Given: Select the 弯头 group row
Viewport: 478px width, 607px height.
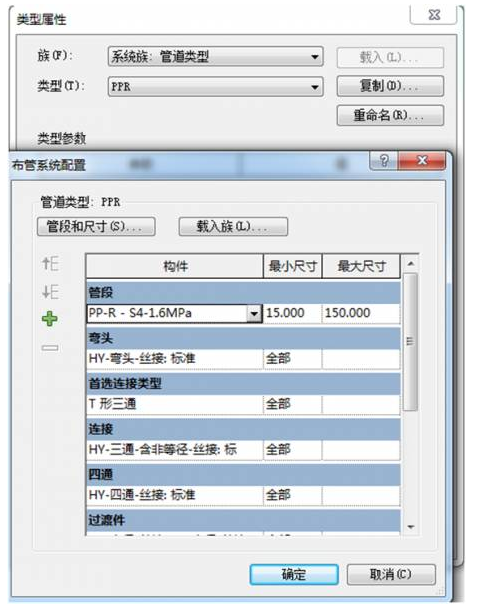Looking at the screenshot, I should point(243,338).
